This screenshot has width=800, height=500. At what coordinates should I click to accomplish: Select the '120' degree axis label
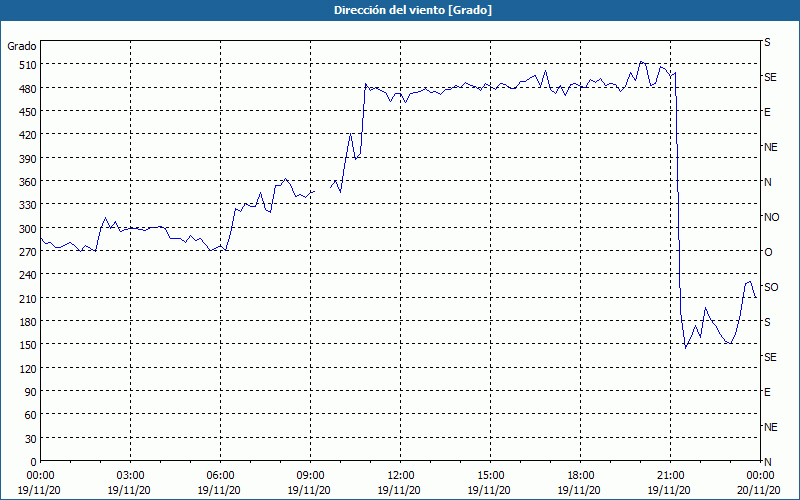click(x=28, y=368)
